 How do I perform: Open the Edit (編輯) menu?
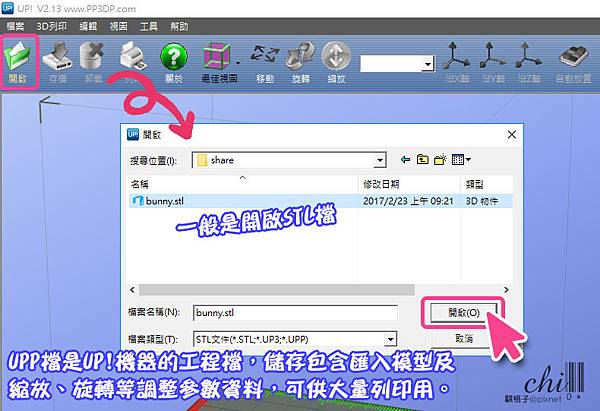click(x=88, y=26)
